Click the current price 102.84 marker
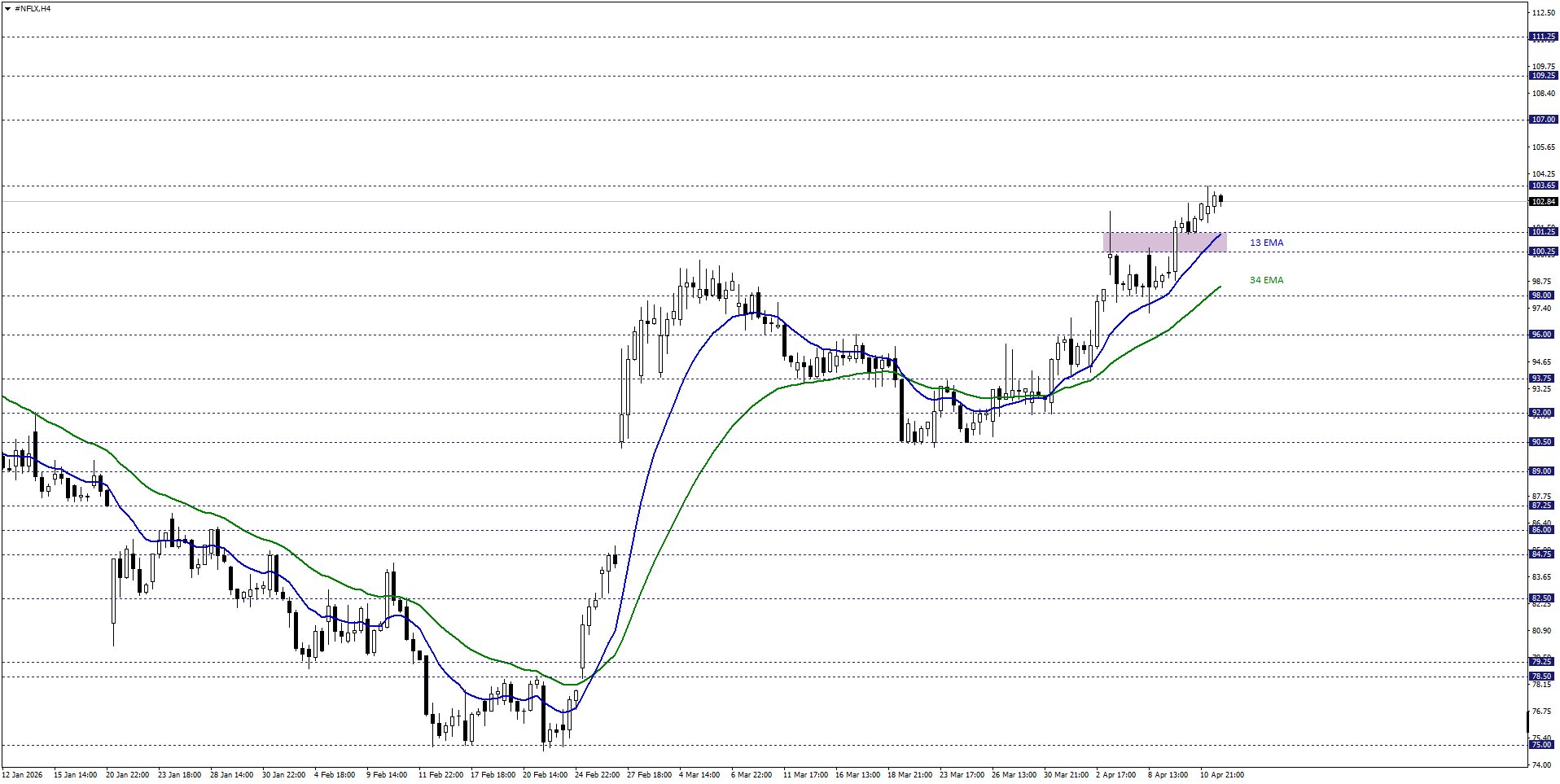Image resolution: width=1560 pixels, height=784 pixels. pos(1543,201)
